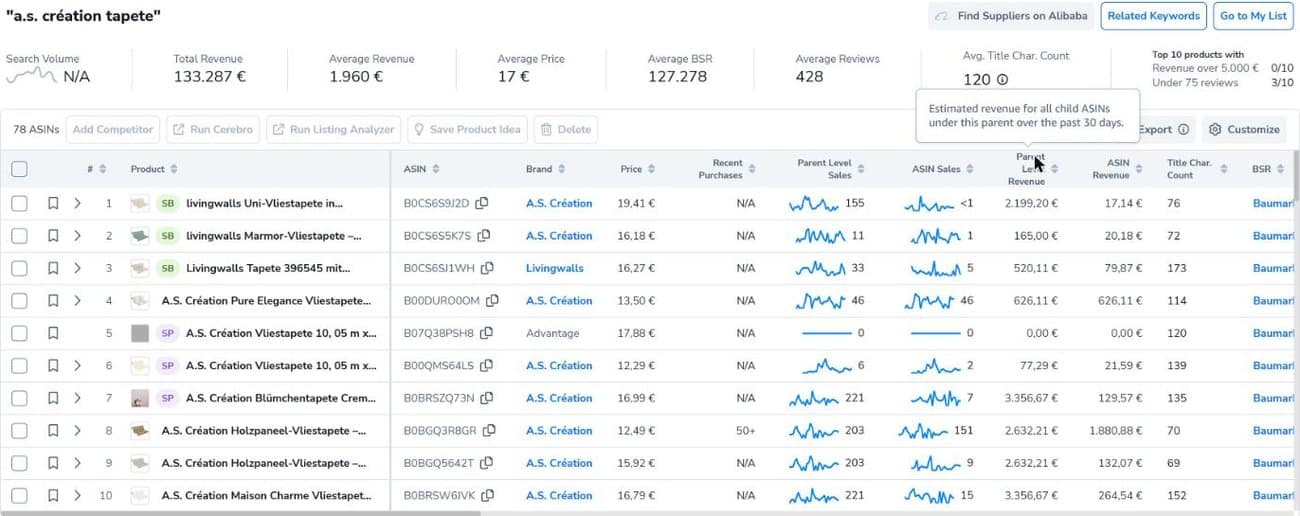Copy ASIN B0BGQ3R8GR to clipboard
Image resolution: width=1300 pixels, height=516 pixels.
point(488,431)
